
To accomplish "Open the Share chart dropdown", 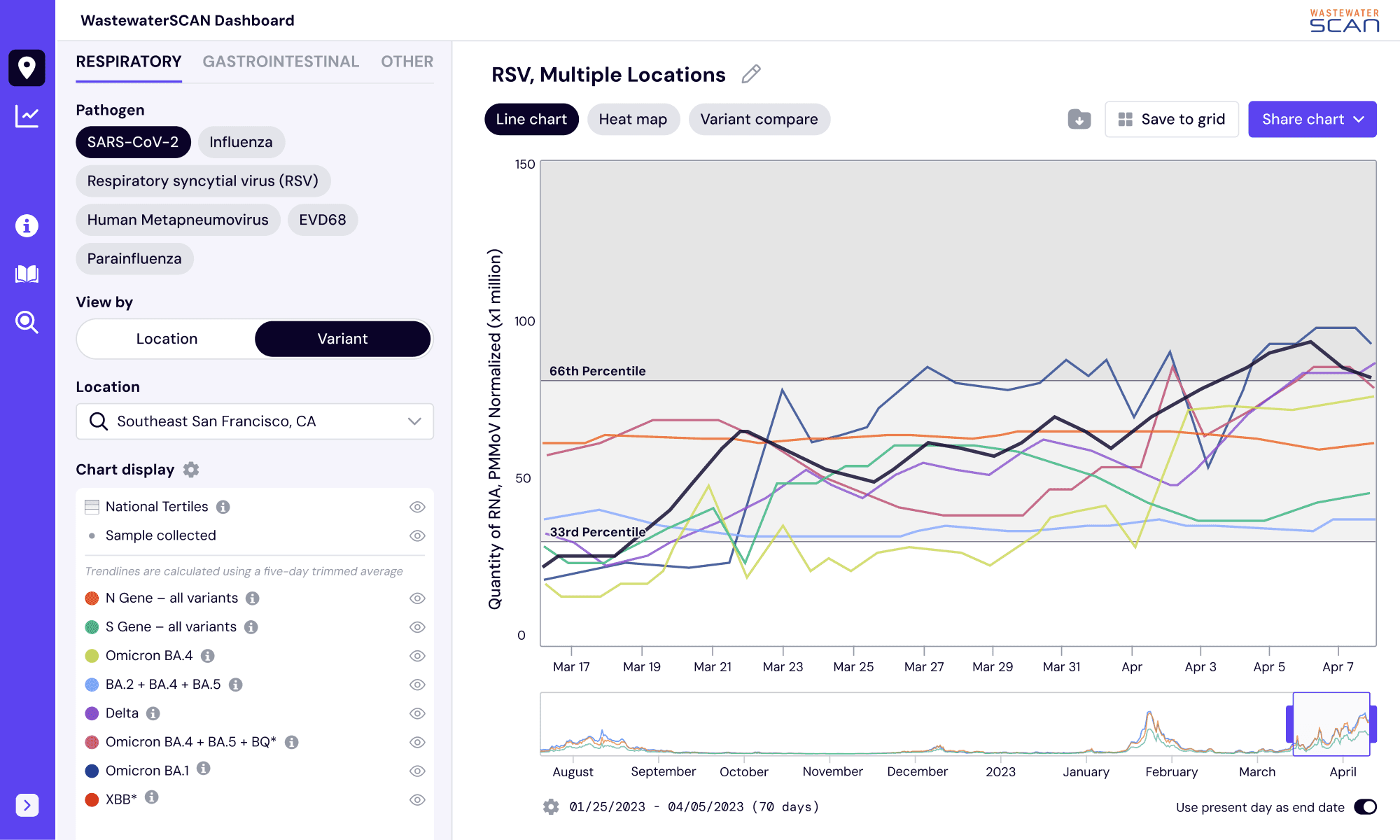I will coord(1312,120).
